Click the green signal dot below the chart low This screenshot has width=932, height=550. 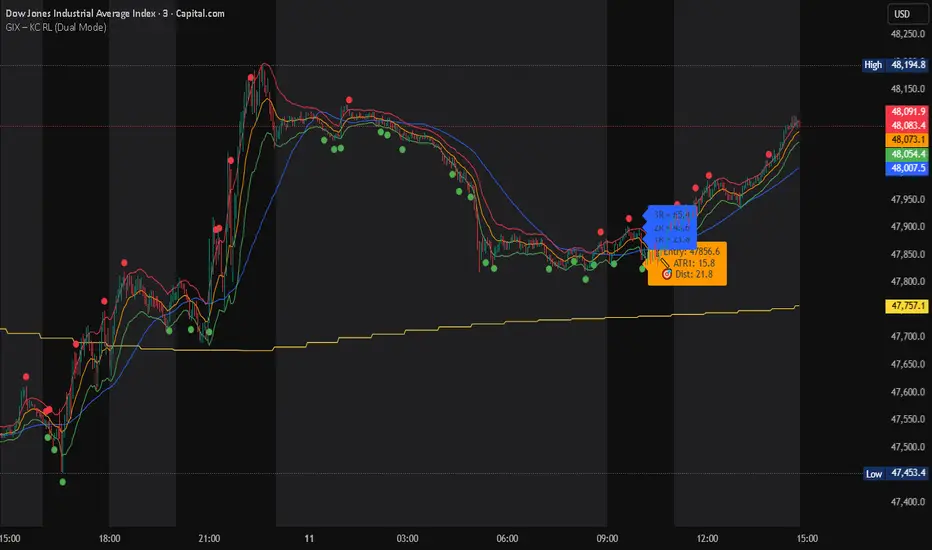(62, 482)
